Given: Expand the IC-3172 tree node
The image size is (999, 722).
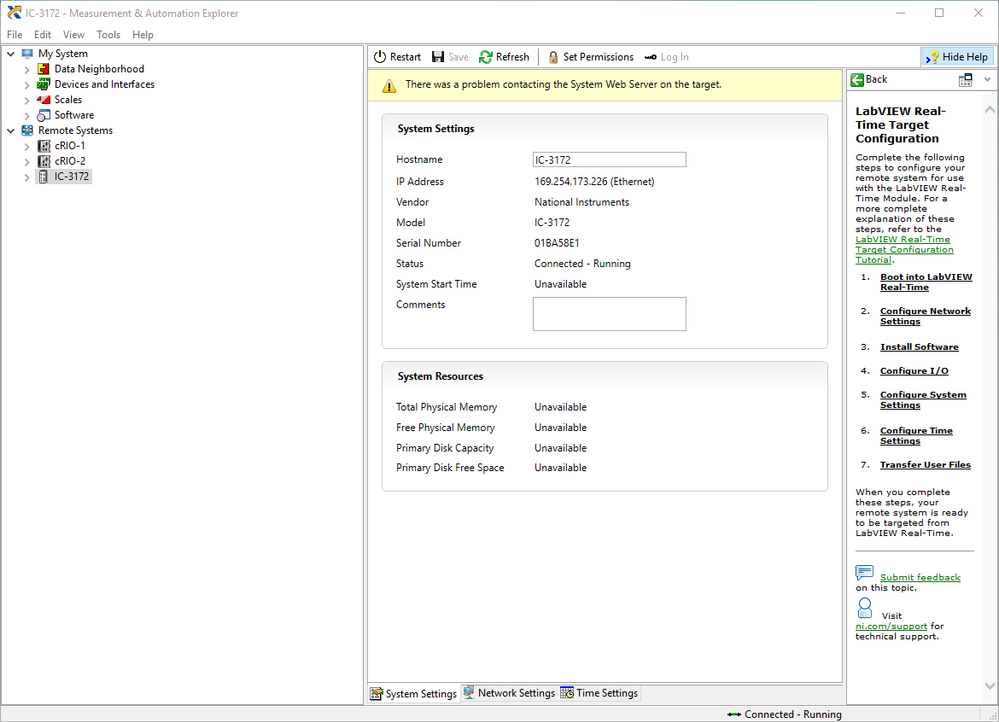Looking at the screenshot, I should point(27,177).
